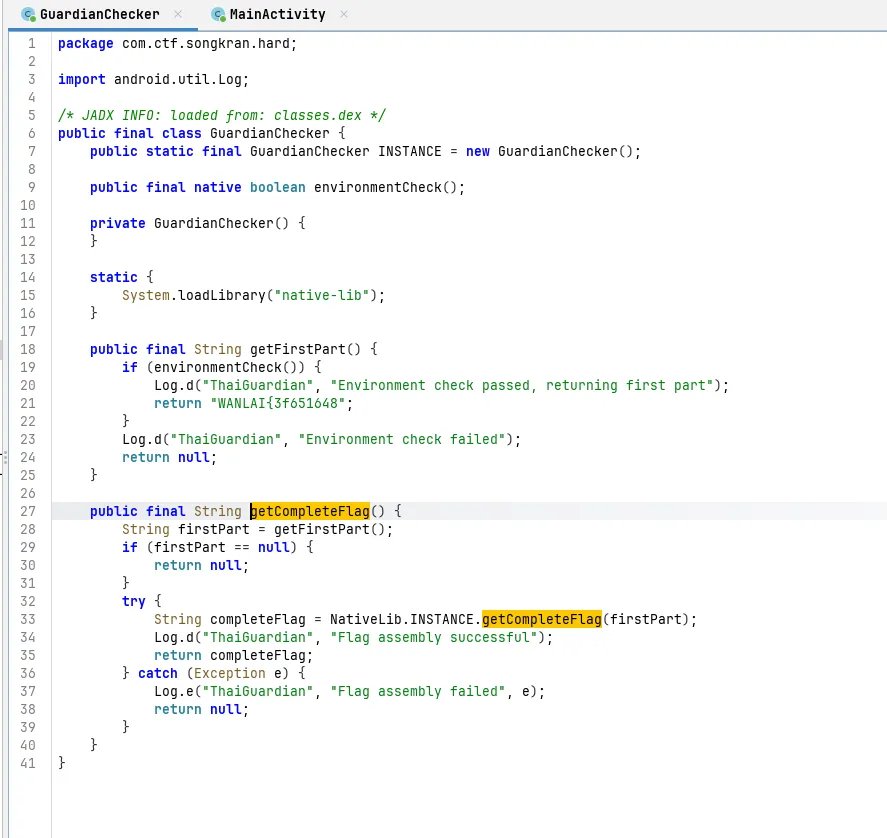Image resolution: width=887 pixels, height=838 pixels.
Task: Click the panel splitter handle on left edge
Action: click(x=3, y=460)
